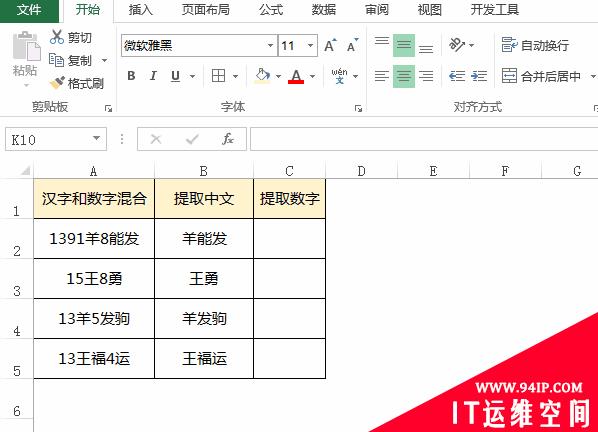This screenshot has height=432, width=598.
Task: Click the Increase Indent icon
Action: point(479,76)
